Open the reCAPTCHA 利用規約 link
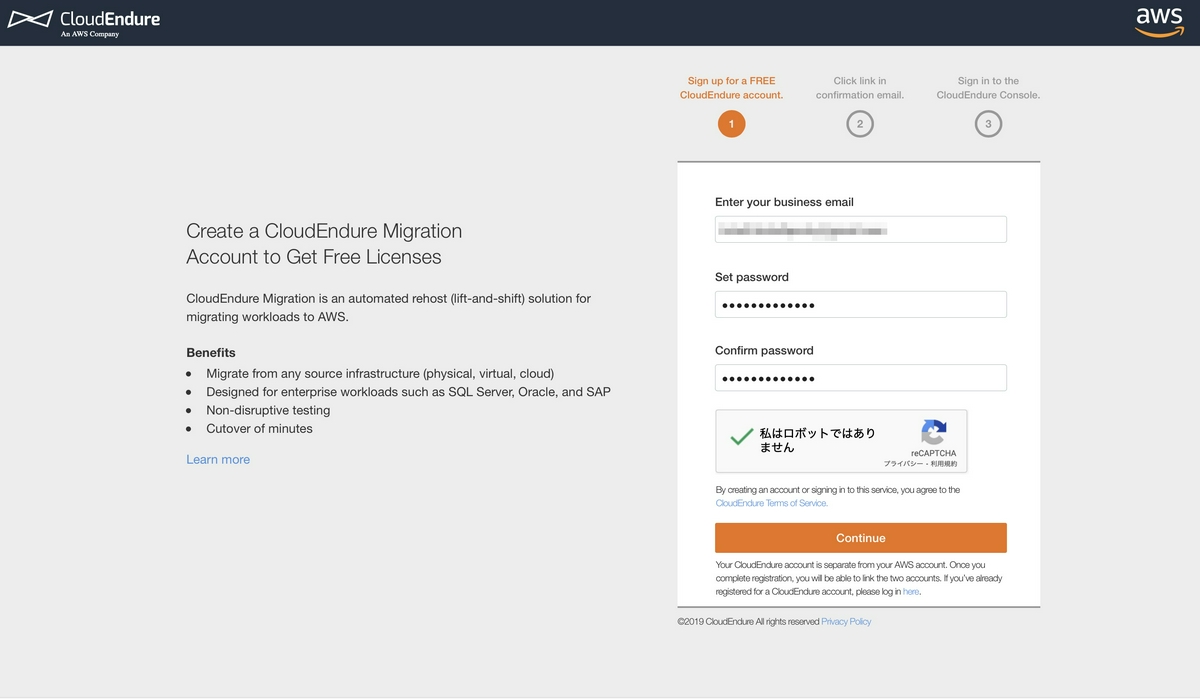The width and height of the screenshot is (1200, 699). [x=944, y=464]
